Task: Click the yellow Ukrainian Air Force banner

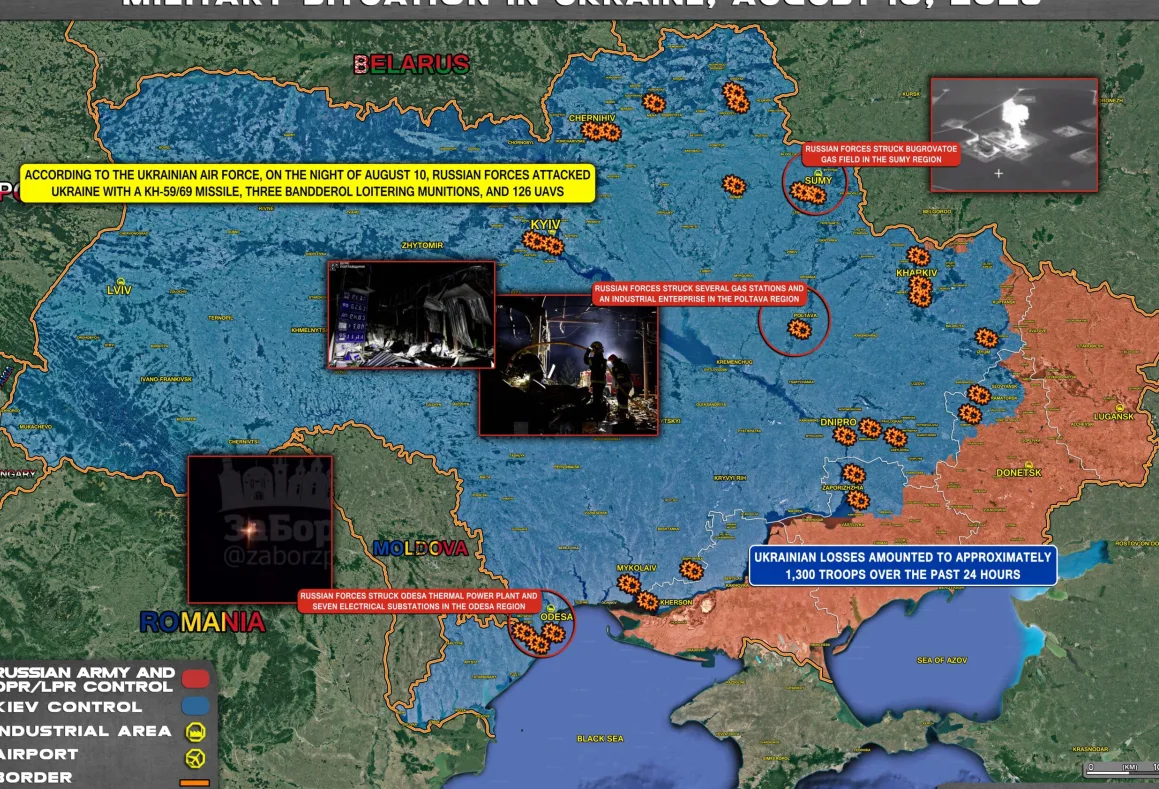Action: [x=307, y=183]
